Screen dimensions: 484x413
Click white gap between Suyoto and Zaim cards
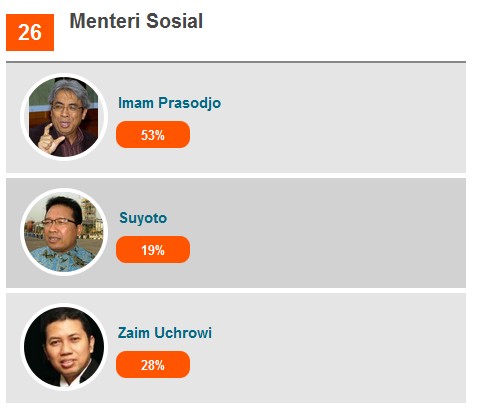tap(236, 291)
